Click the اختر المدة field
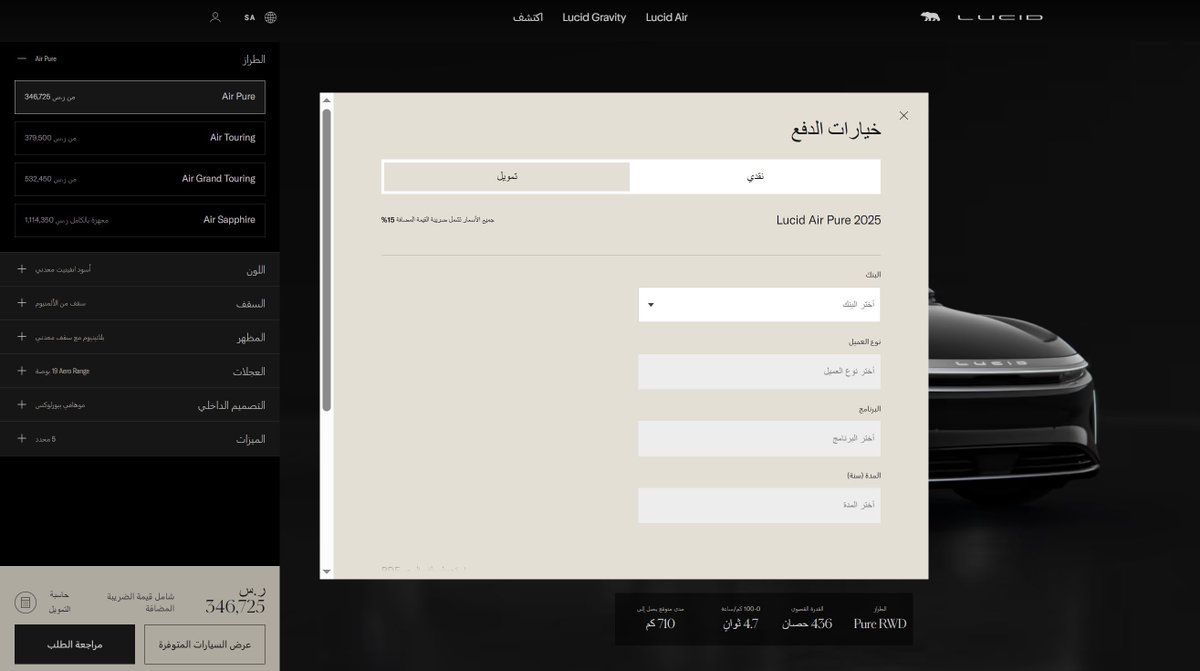The image size is (1200, 671). [759, 505]
